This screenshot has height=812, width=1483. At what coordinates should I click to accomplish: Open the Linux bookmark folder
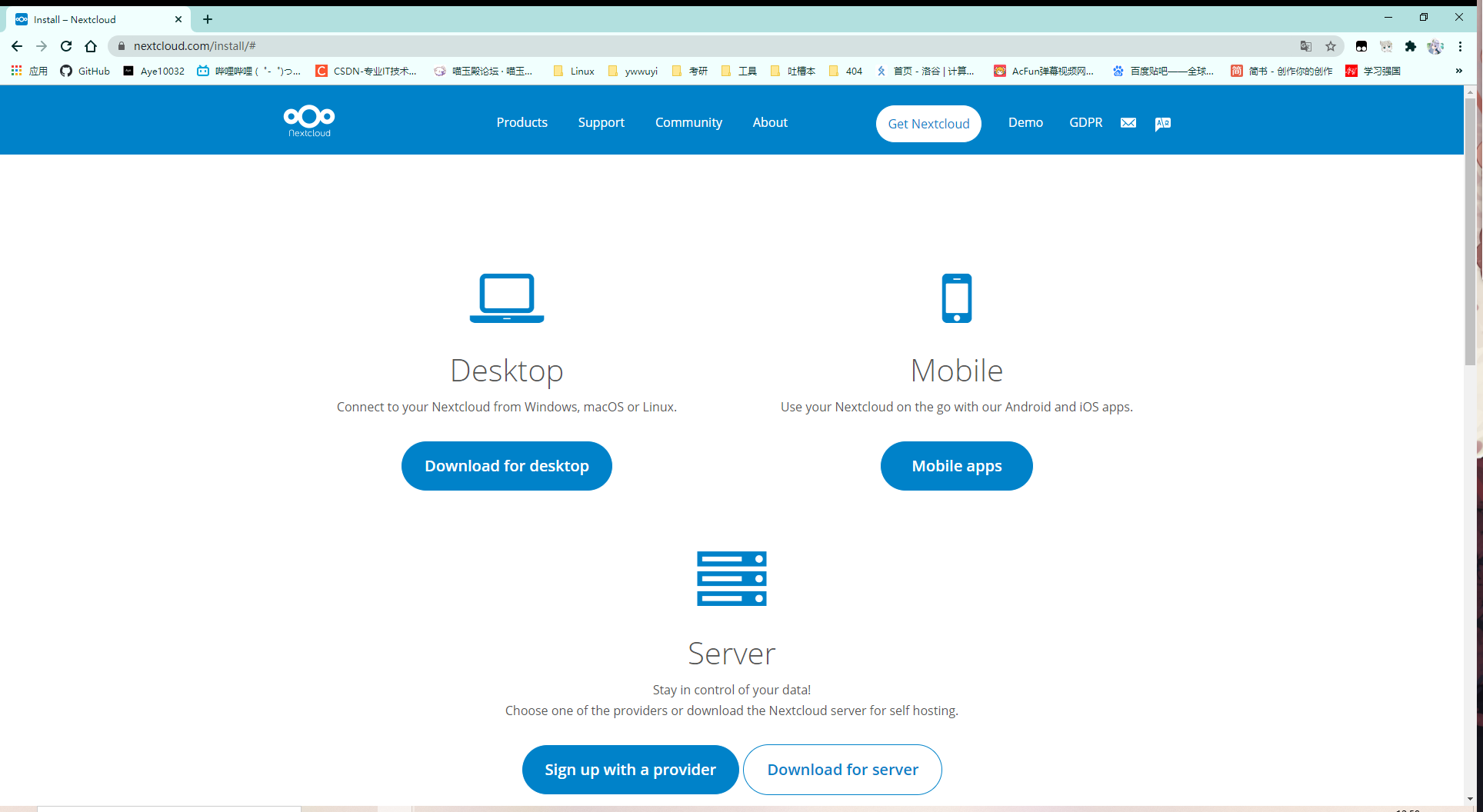click(x=574, y=71)
